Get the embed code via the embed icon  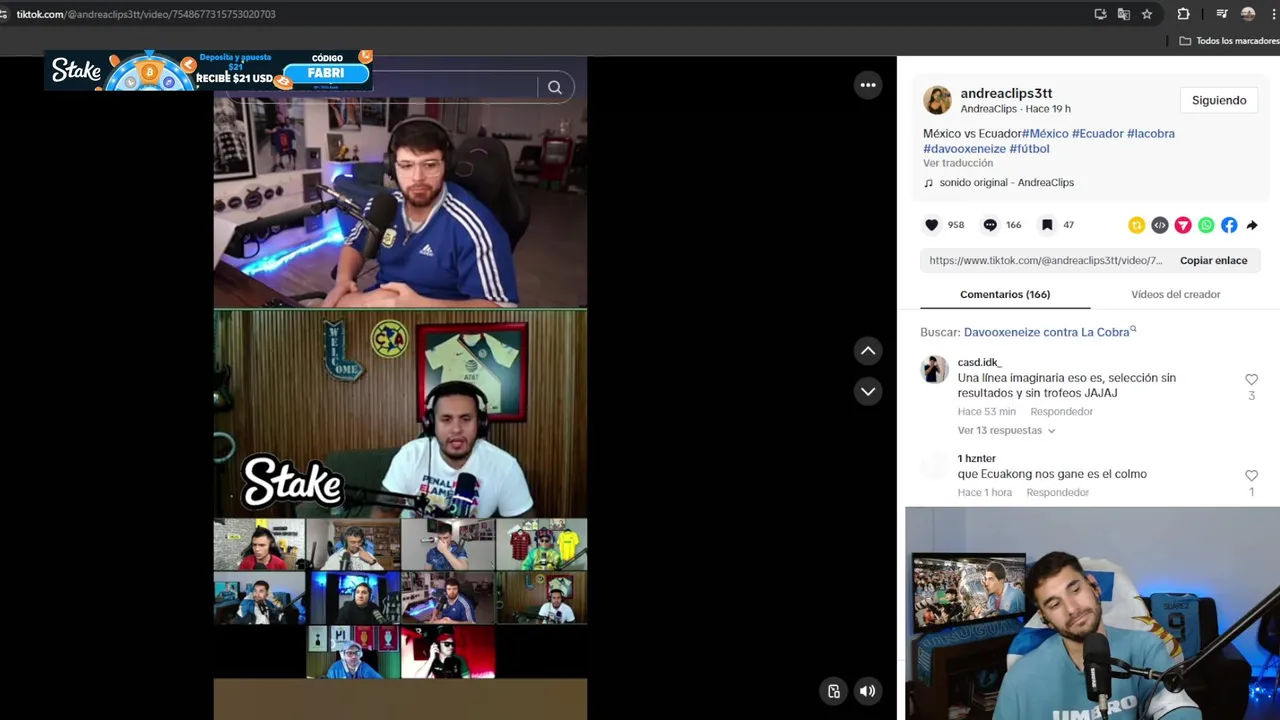[x=1159, y=225]
